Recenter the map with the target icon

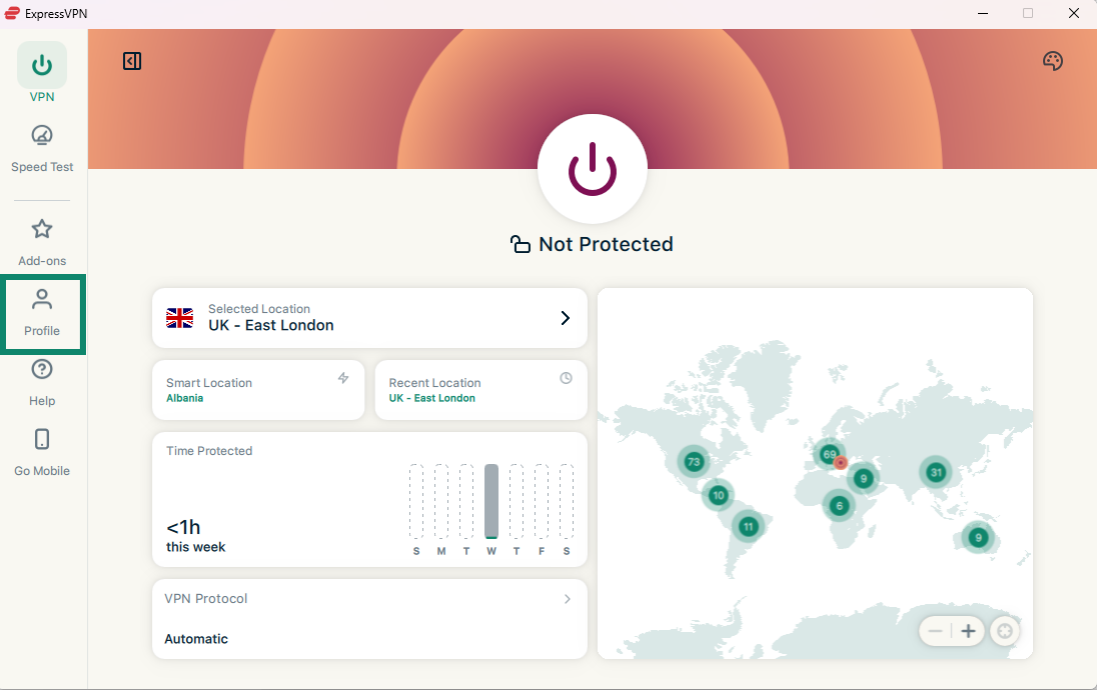[x=1005, y=631]
